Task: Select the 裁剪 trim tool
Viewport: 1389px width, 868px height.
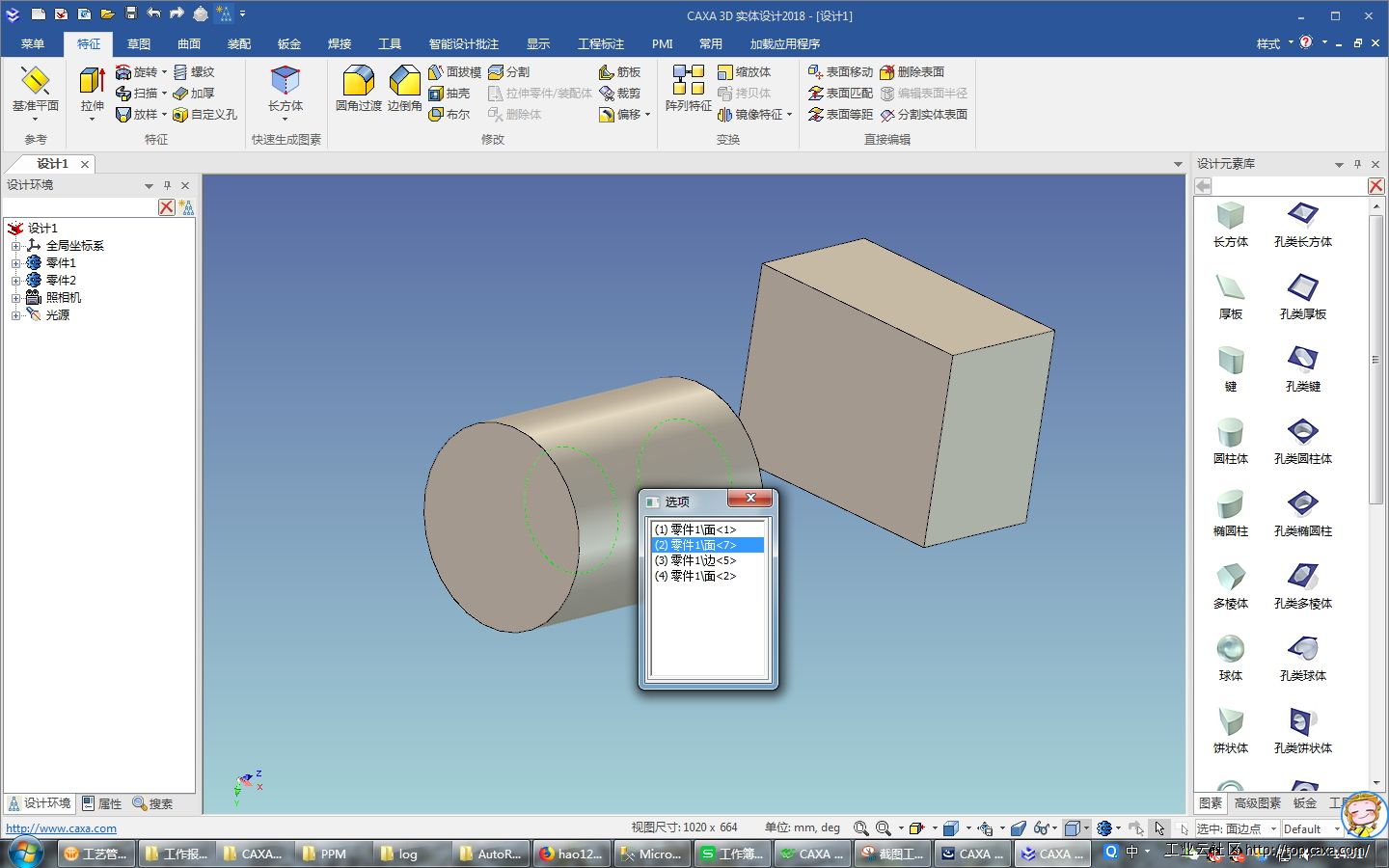Action: click(x=619, y=94)
